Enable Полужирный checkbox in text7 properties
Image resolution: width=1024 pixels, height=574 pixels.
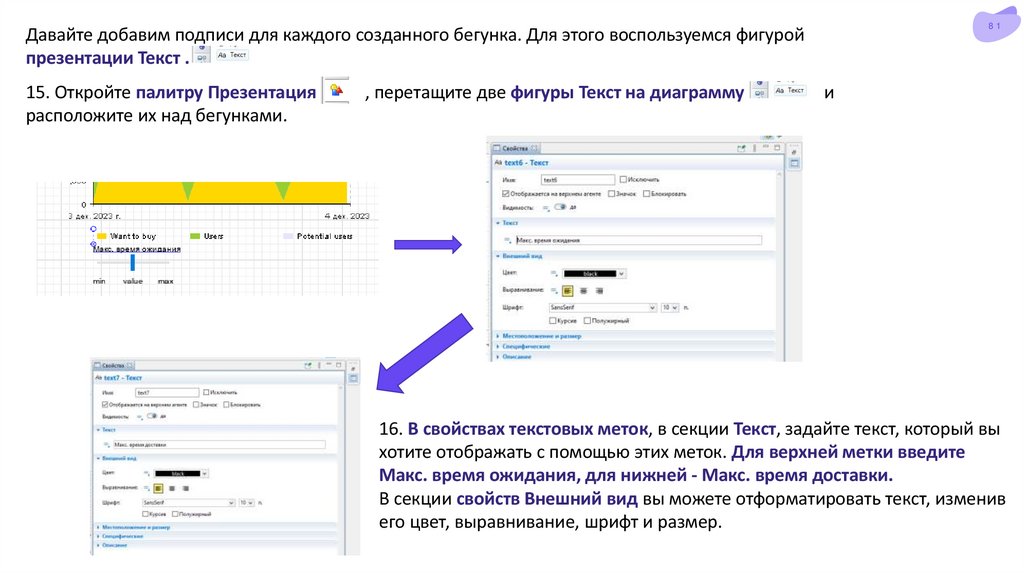coord(175,514)
